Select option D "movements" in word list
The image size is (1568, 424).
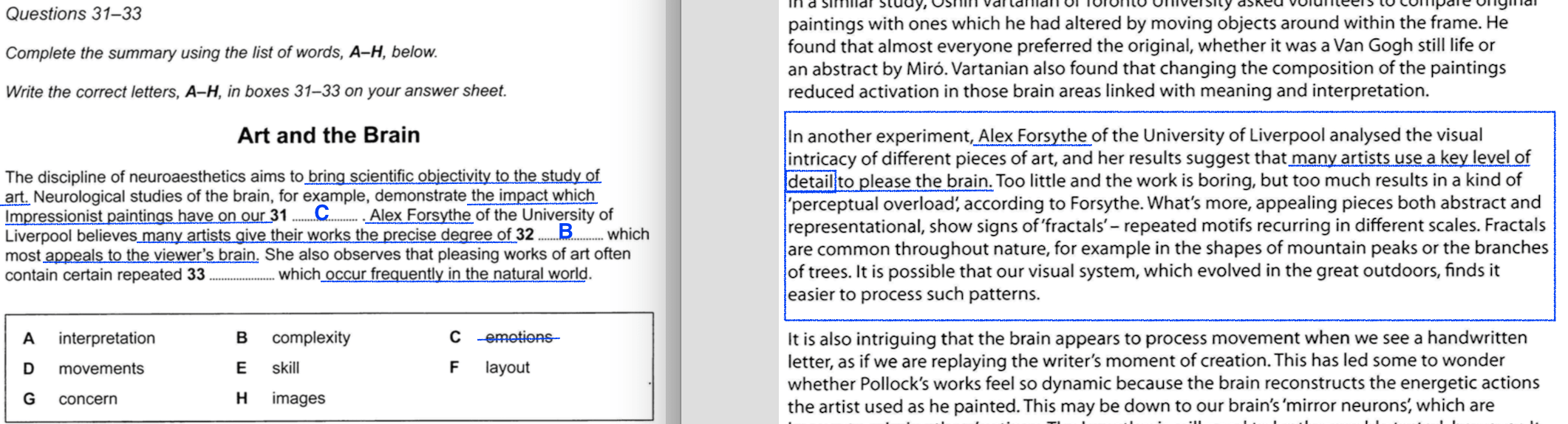(101, 369)
